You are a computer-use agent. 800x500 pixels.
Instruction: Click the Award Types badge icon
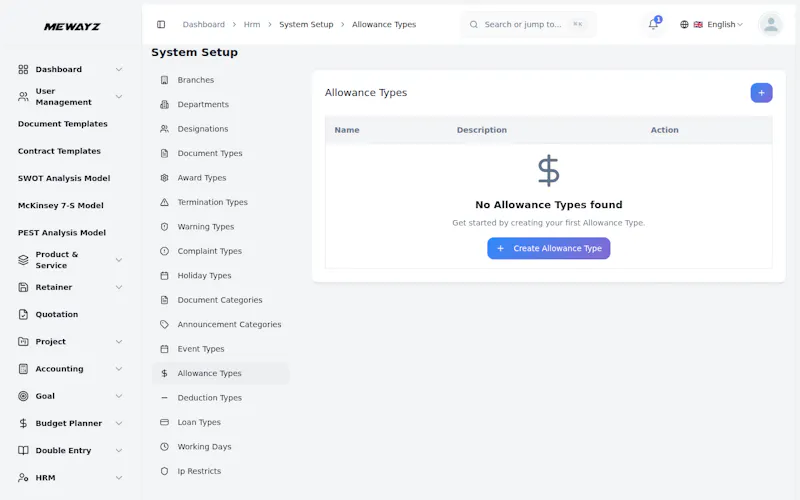coord(164,178)
